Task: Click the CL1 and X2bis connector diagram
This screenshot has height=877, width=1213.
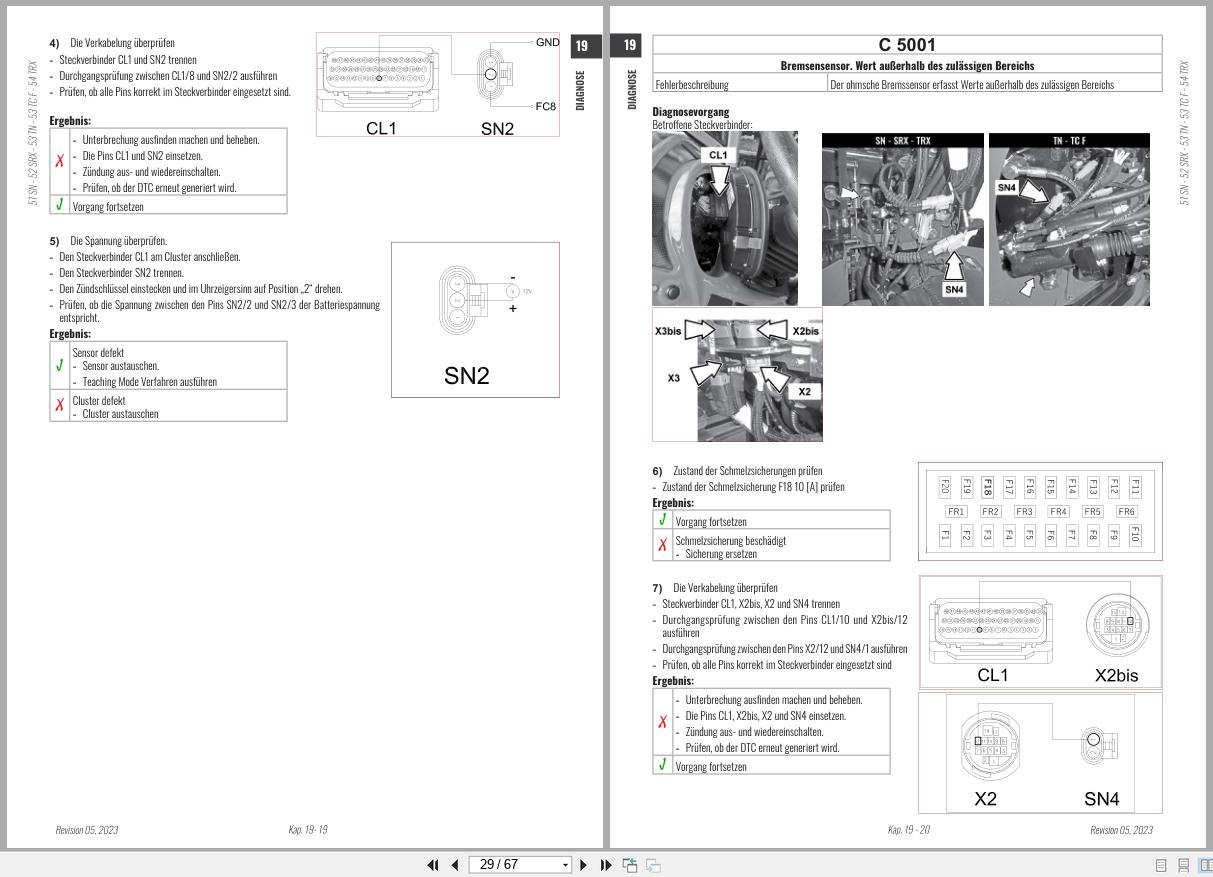Action: (1040, 632)
